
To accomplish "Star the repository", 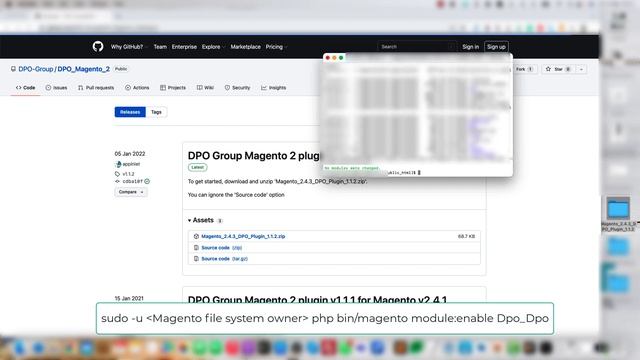I will [x=558, y=69].
